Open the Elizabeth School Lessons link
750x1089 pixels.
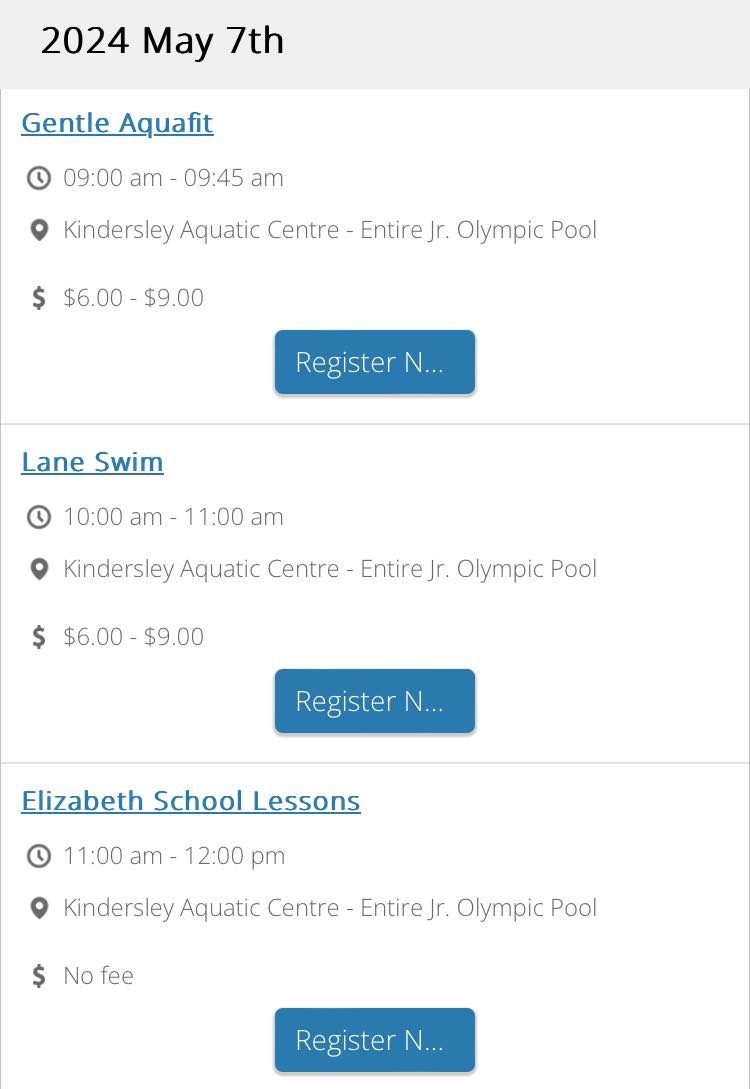[191, 801]
